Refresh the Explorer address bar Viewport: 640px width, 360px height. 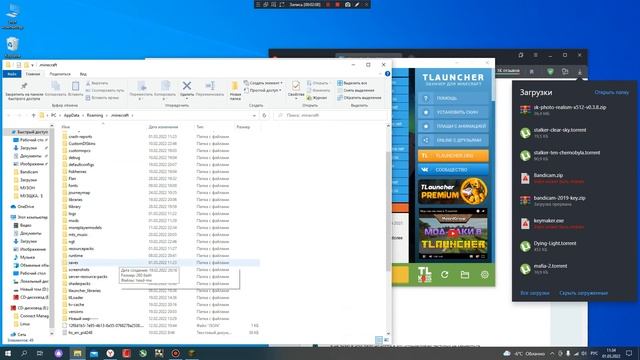(x=264, y=116)
